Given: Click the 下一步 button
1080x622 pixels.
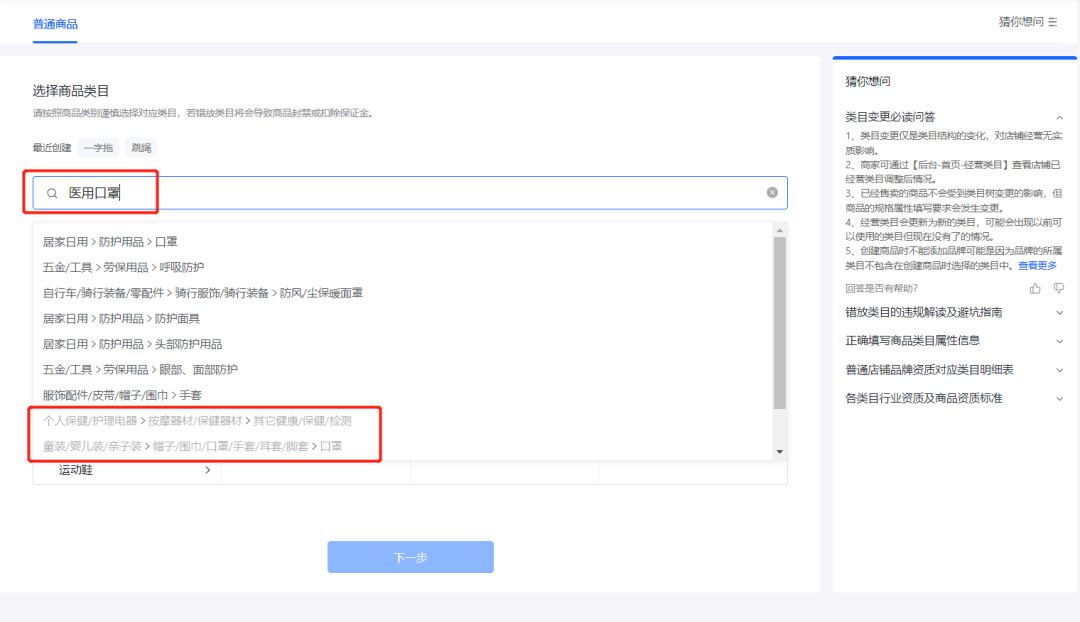Looking at the screenshot, I should tap(410, 557).
